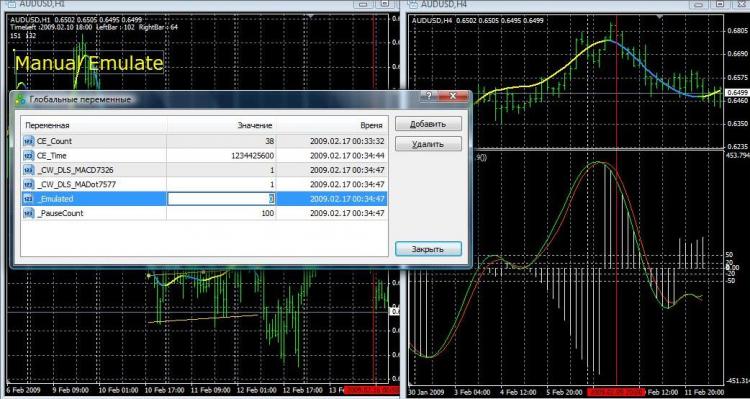Close the dialog with Закрыть button
This screenshot has height=399, width=750.
click(x=428, y=249)
